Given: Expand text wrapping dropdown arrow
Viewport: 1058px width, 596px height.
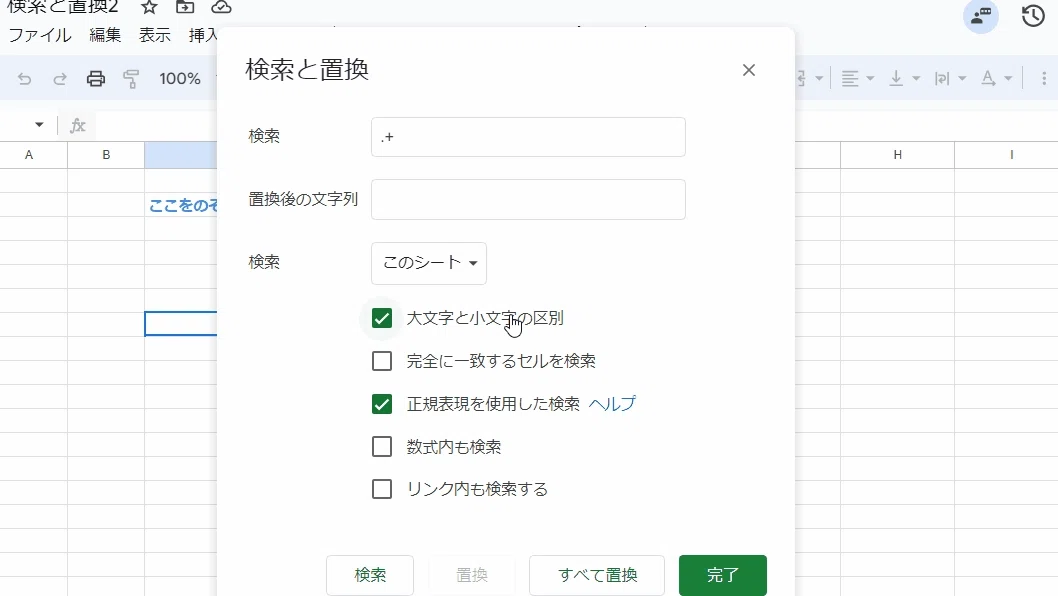Looking at the screenshot, I should [x=962, y=79].
